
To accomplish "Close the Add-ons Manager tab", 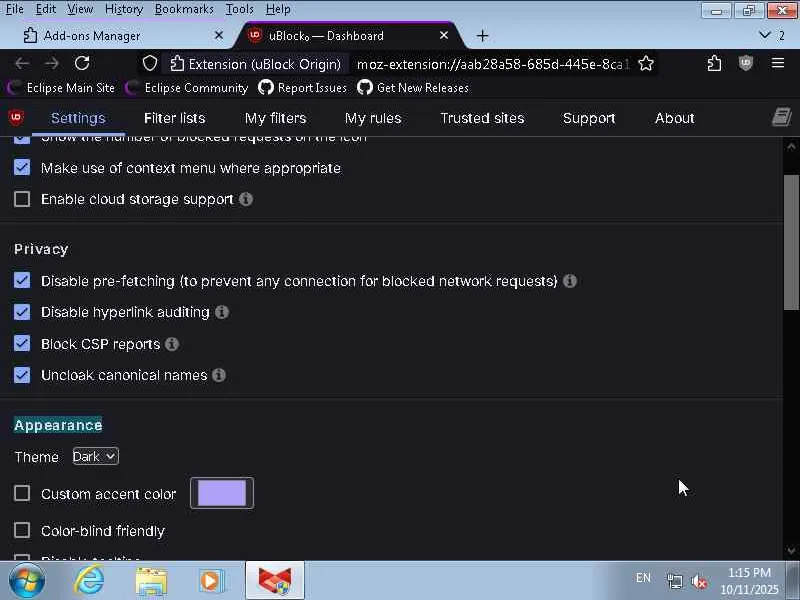I will click(x=219, y=35).
